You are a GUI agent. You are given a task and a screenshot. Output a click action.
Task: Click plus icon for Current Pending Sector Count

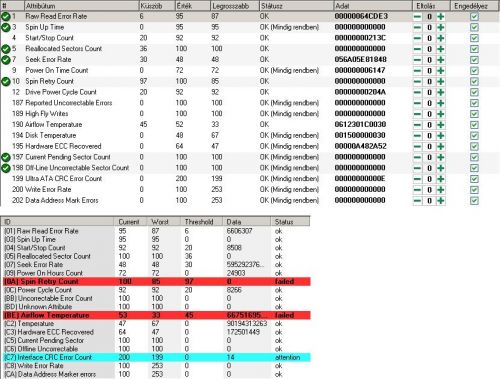[x=441, y=157]
